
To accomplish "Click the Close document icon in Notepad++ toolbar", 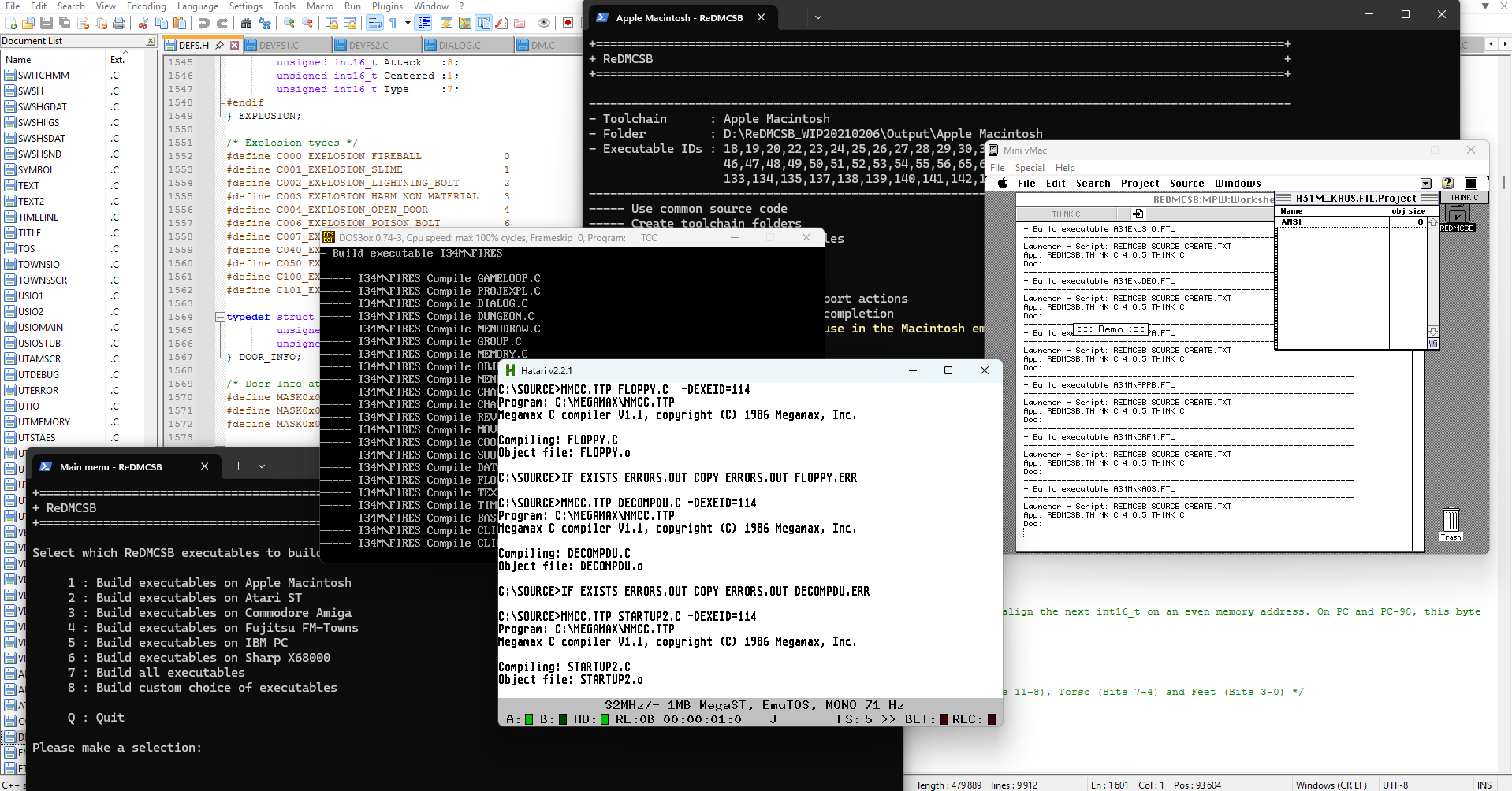I will 83,23.
